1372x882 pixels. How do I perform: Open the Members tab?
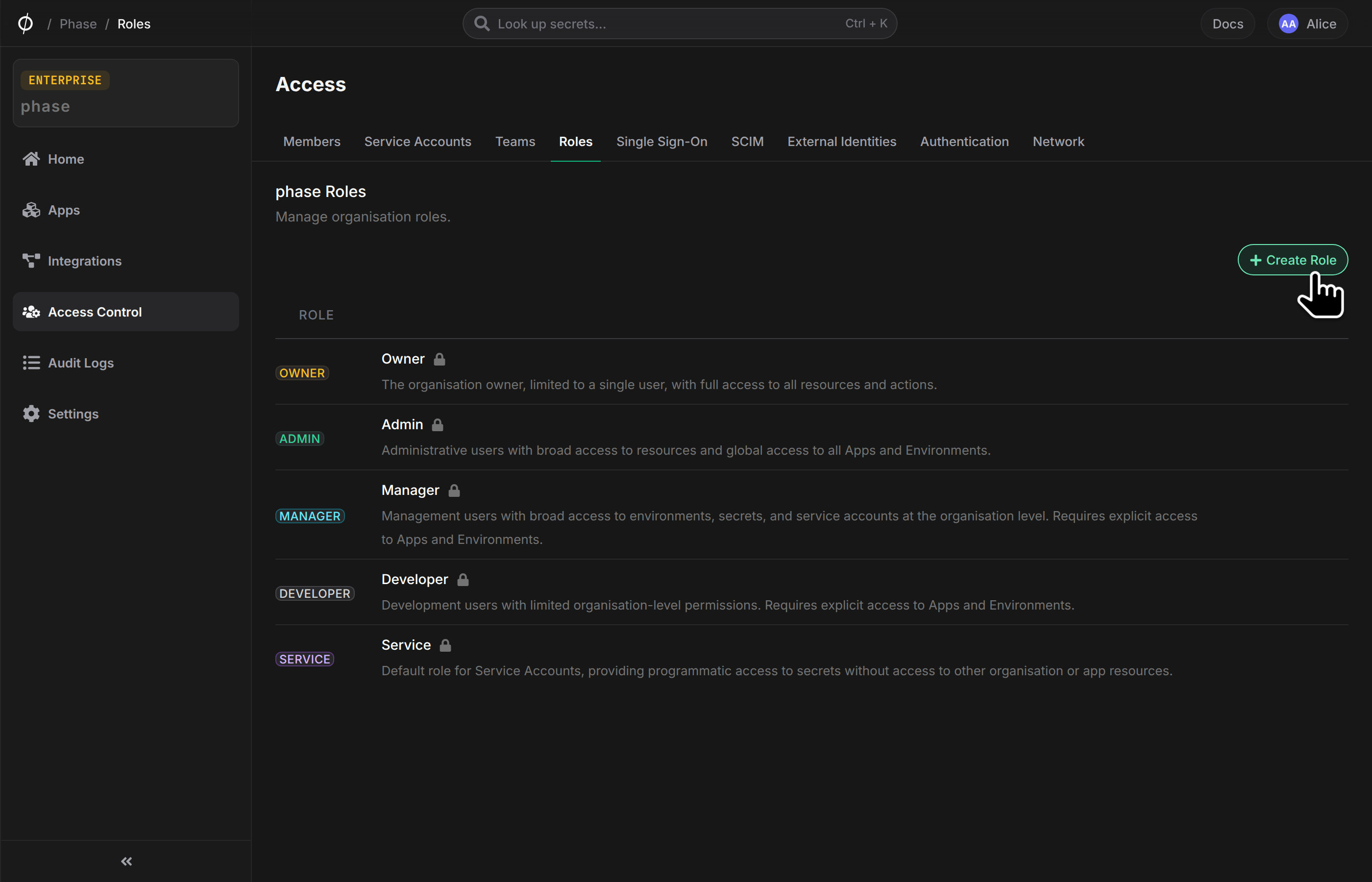tap(312, 142)
